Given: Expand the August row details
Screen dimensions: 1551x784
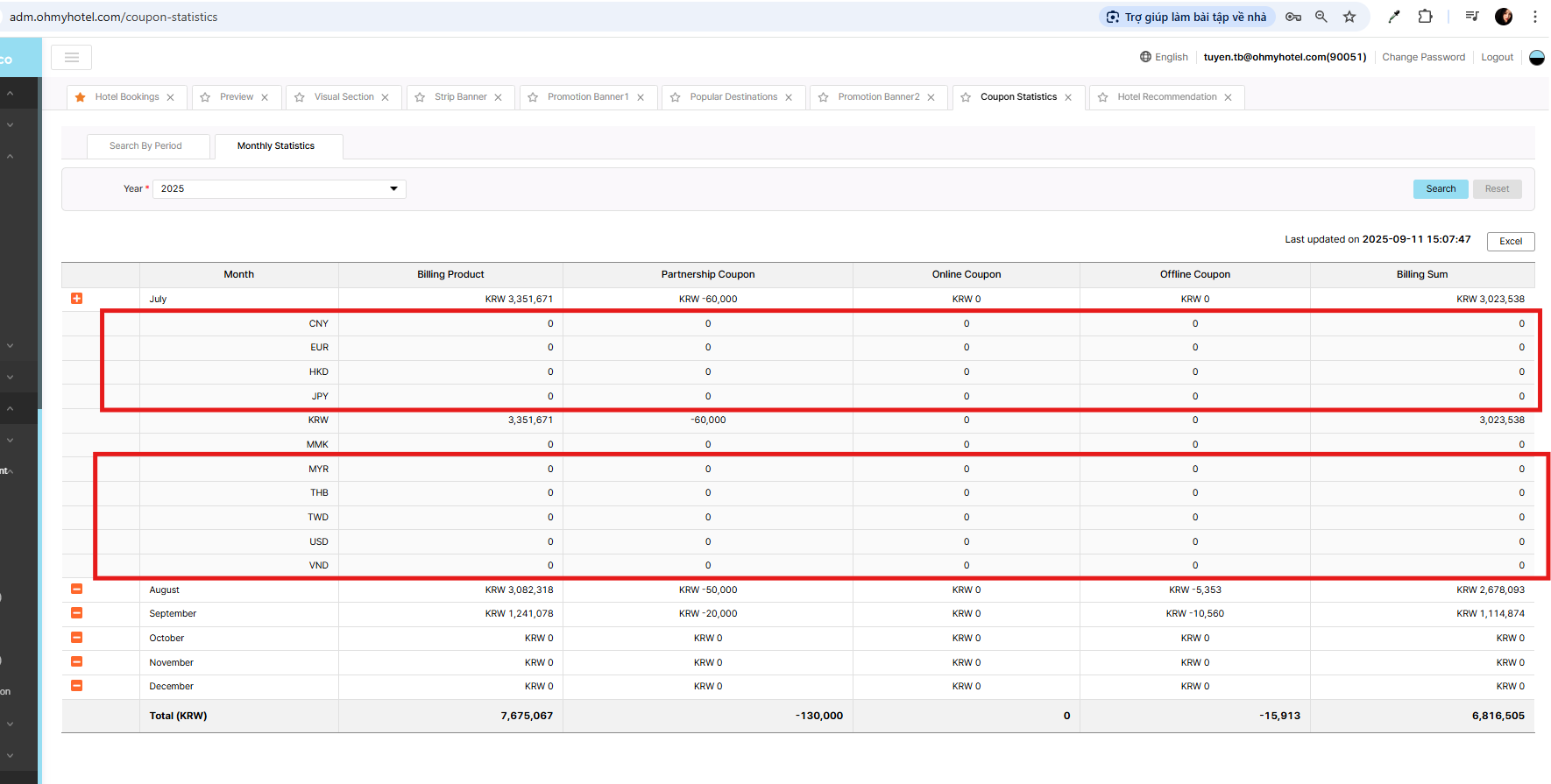Looking at the screenshot, I should (77, 590).
